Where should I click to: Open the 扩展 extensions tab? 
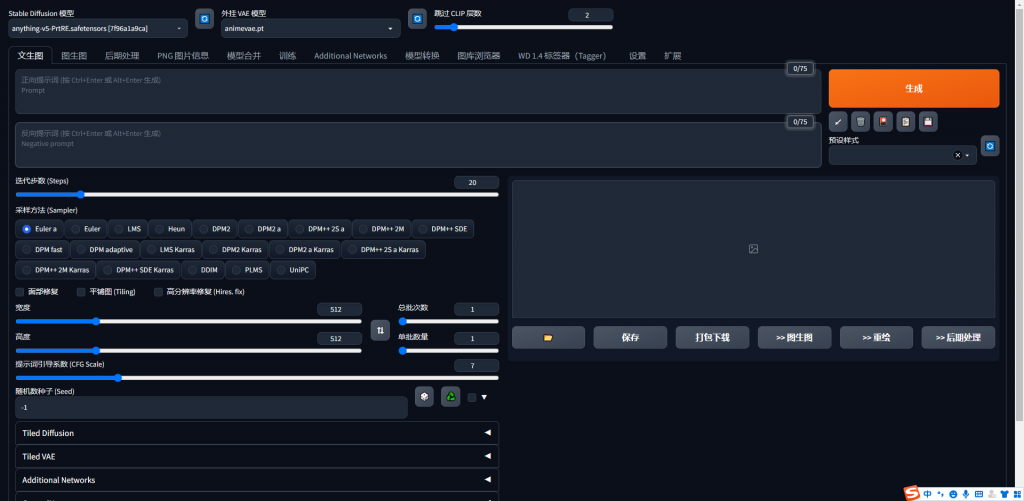pos(673,56)
